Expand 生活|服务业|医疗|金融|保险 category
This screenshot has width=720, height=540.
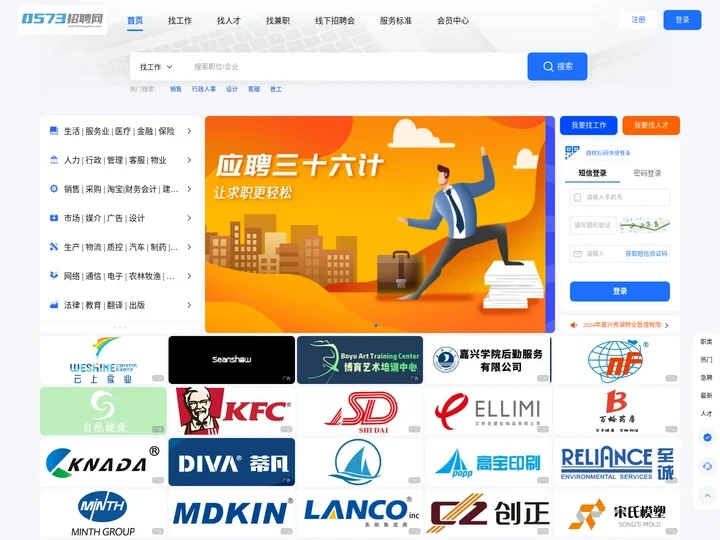tap(120, 131)
